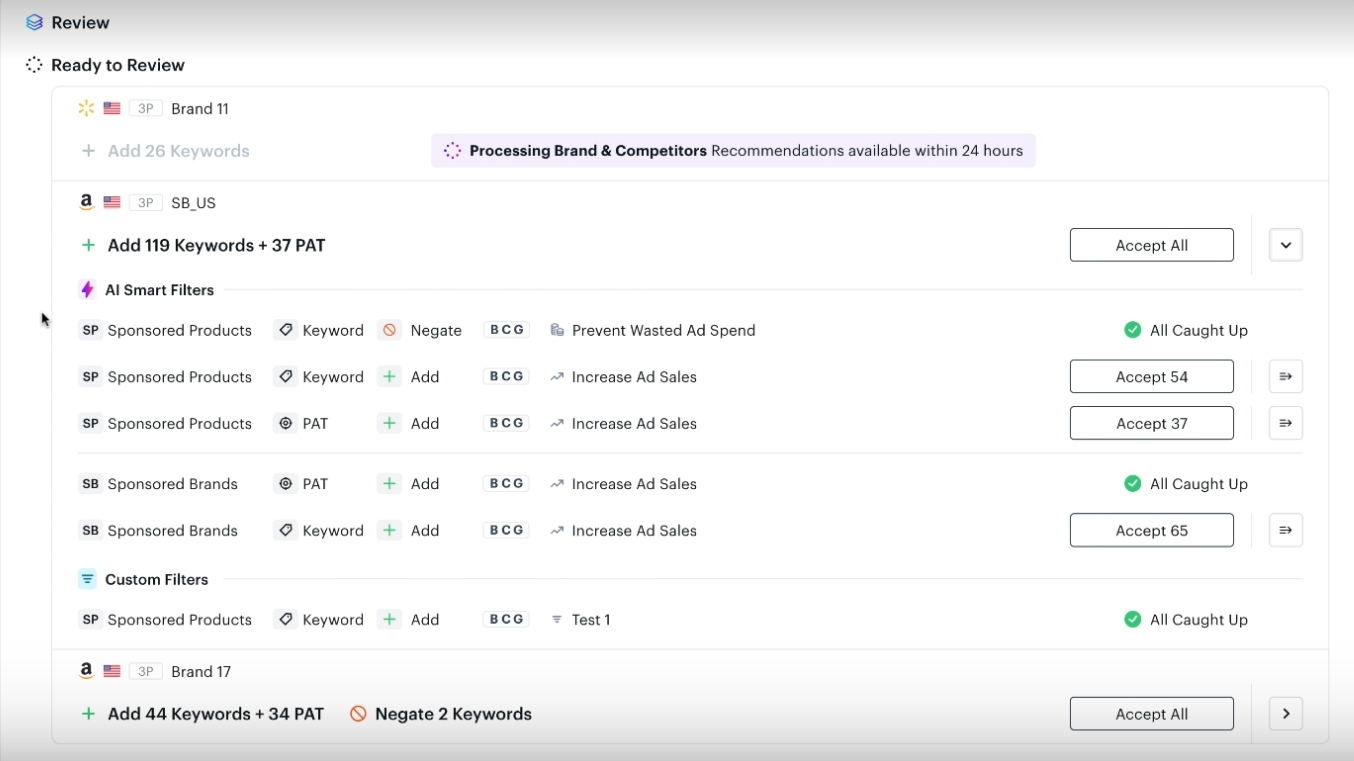Click the green plus Add icon in Accept 65 row
Image resolution: width=1354 pixels, height=761 pixels.
[390, 530]
